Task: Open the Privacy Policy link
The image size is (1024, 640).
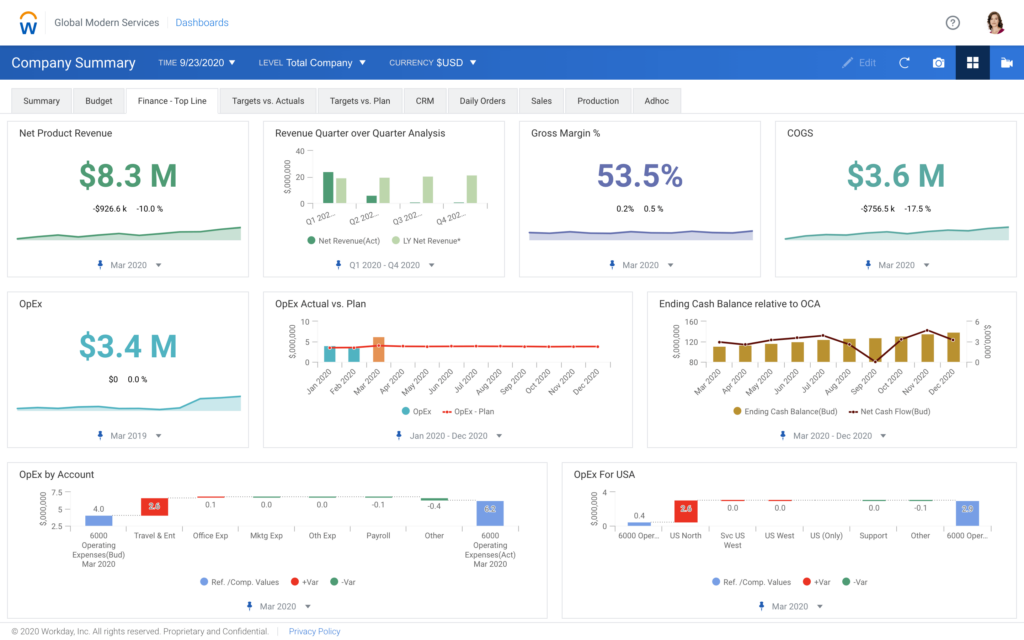Action: (x=314, y=631)
